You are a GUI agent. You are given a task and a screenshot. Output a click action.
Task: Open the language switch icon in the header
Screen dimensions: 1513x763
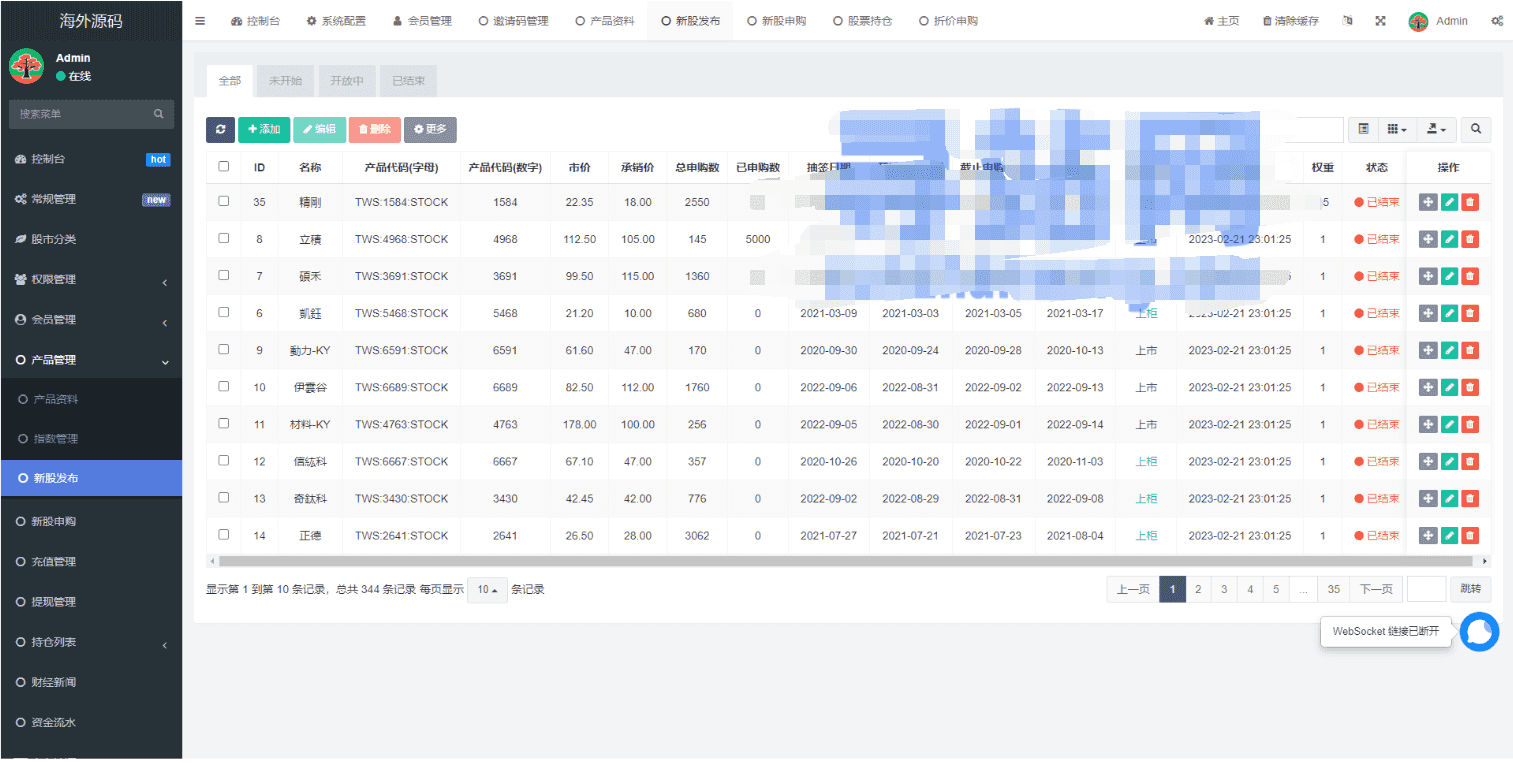click(x=1348, y=21)
